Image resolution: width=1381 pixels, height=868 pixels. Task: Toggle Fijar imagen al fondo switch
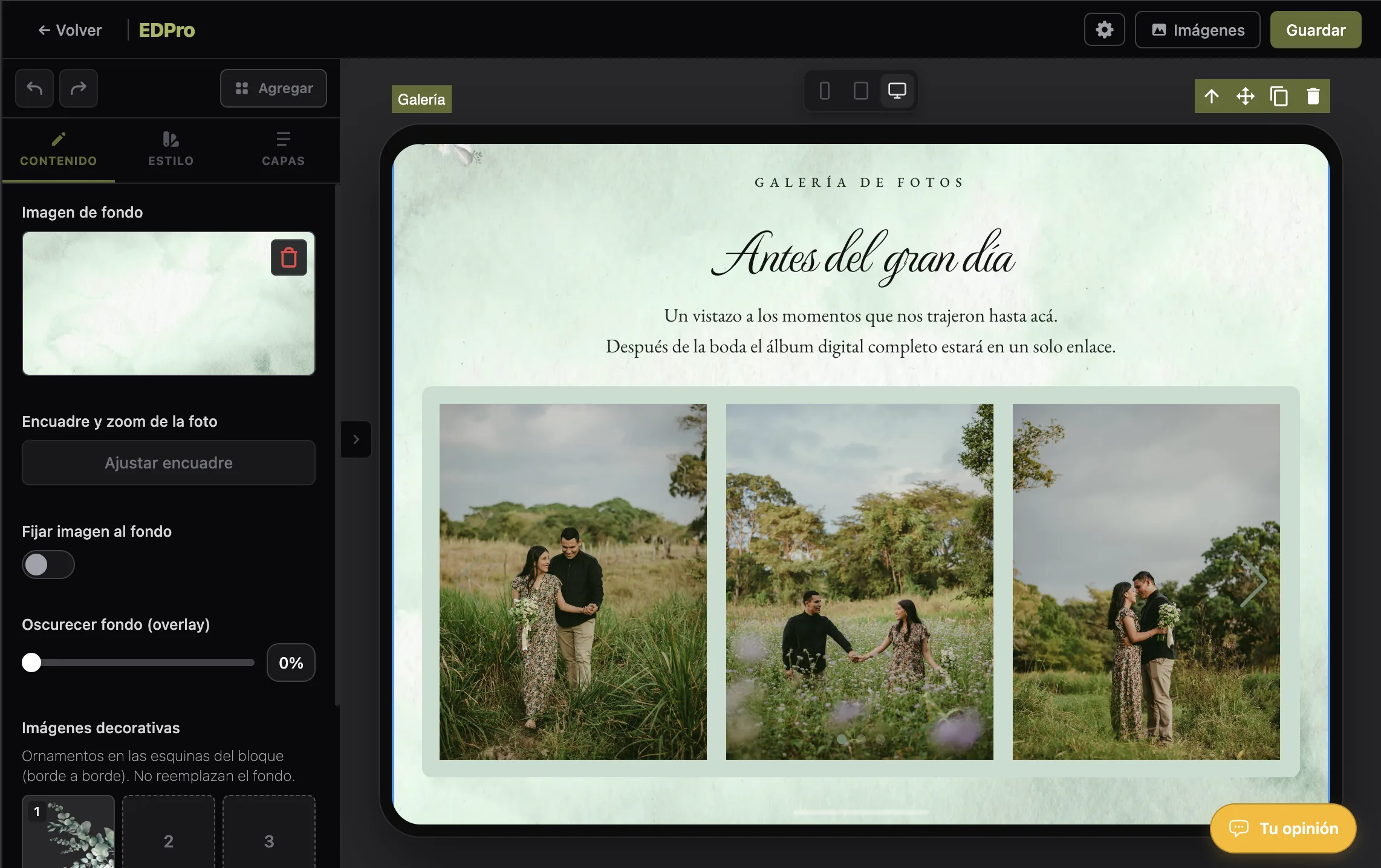pyautogui.click(x=48, y=565)
